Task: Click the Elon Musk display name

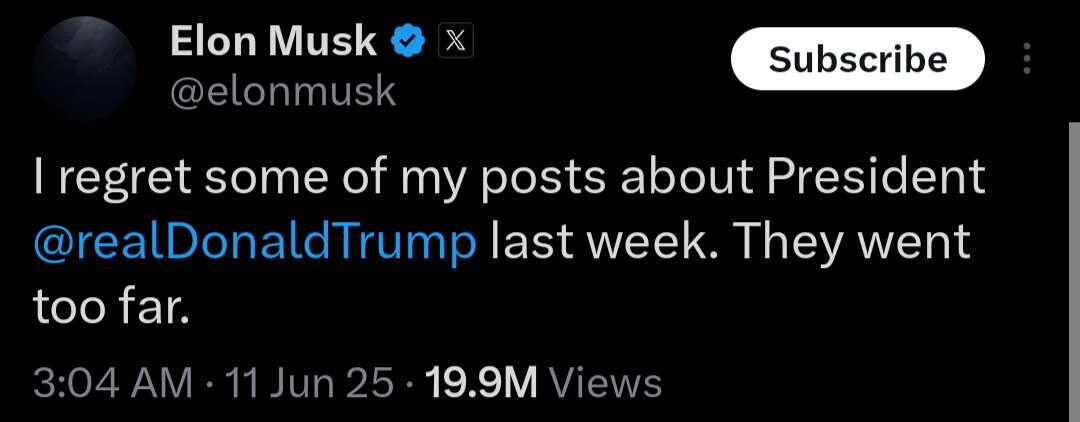Action: click(273, 42)
